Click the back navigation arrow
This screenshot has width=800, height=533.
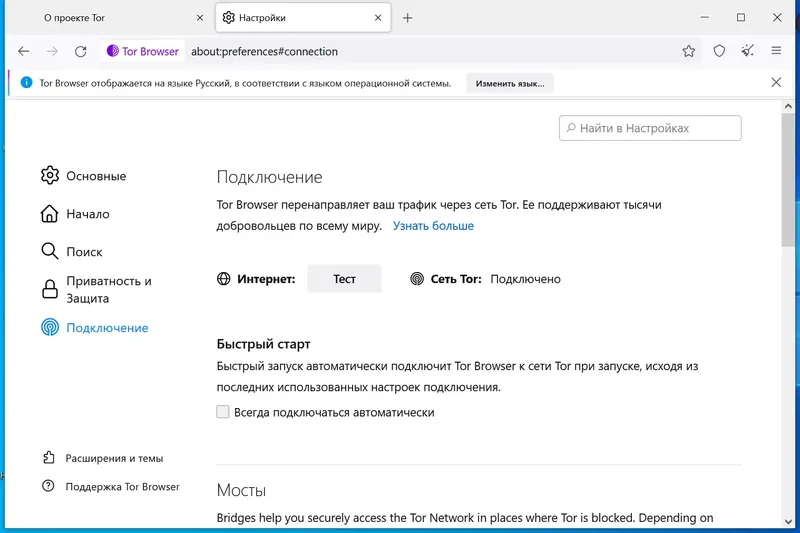click(x=24, y=51)
